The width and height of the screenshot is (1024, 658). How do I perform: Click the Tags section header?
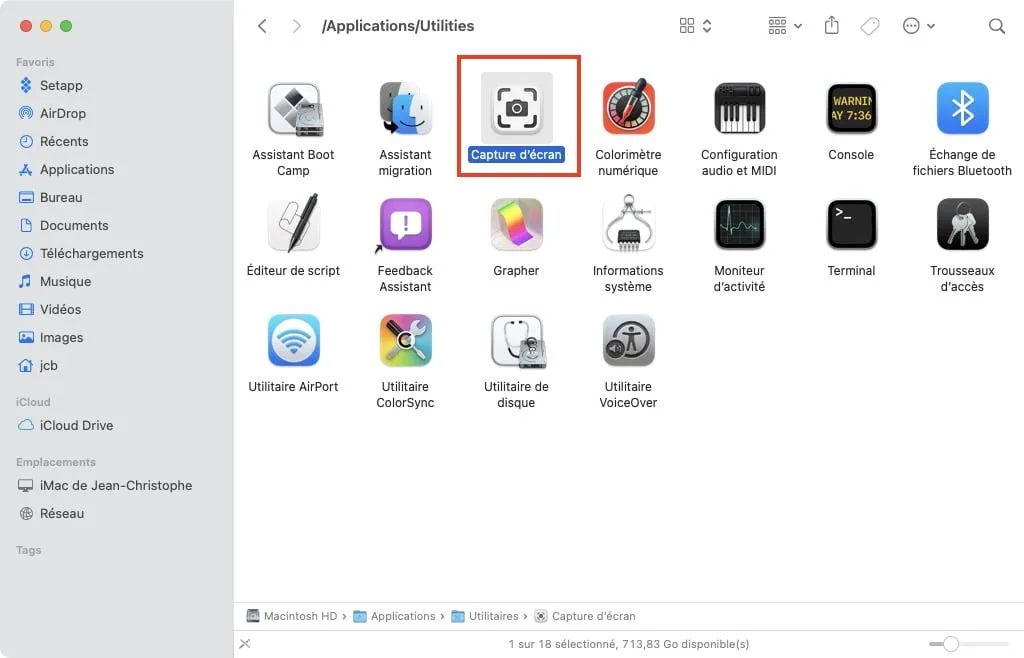(x=29, y=551)
